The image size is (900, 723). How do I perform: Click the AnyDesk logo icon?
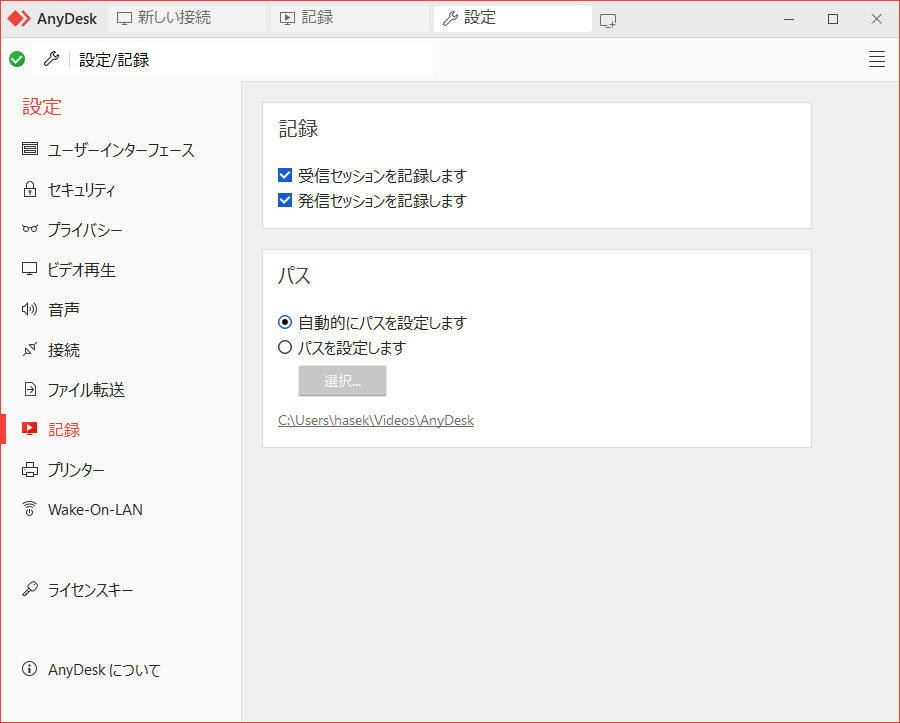pos(19,18)
